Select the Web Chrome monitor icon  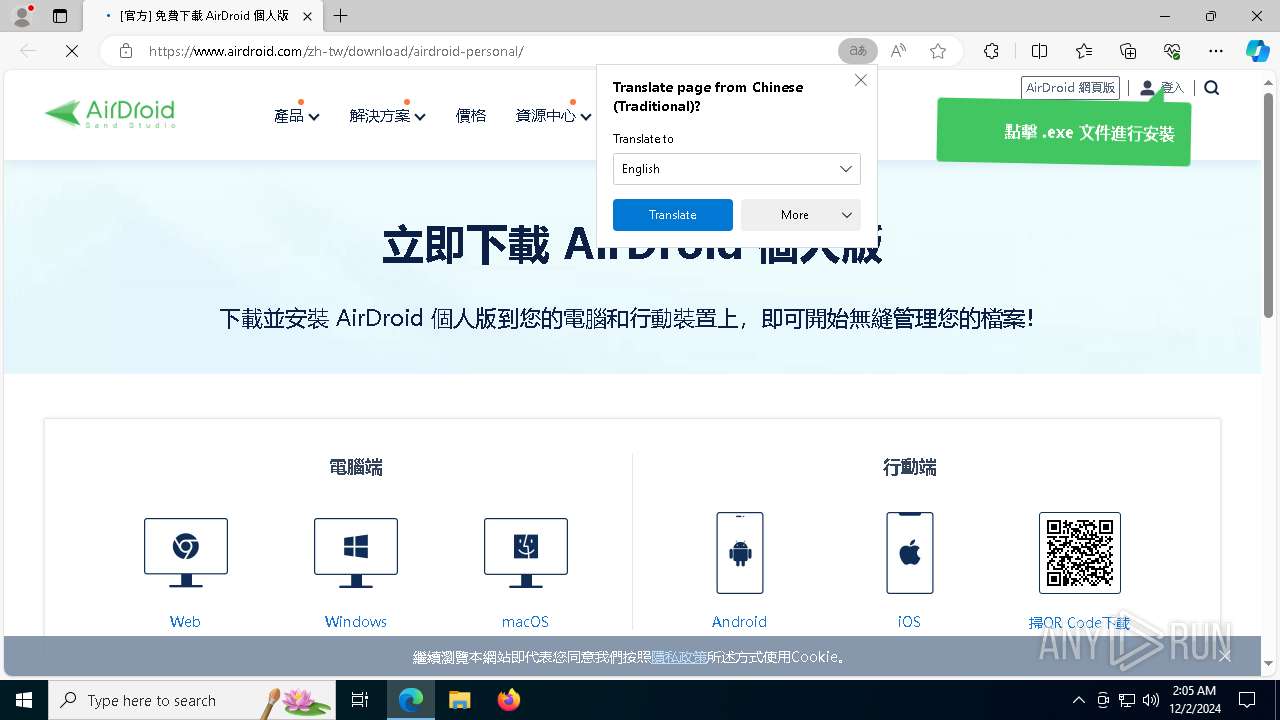(x=185, y=552)
